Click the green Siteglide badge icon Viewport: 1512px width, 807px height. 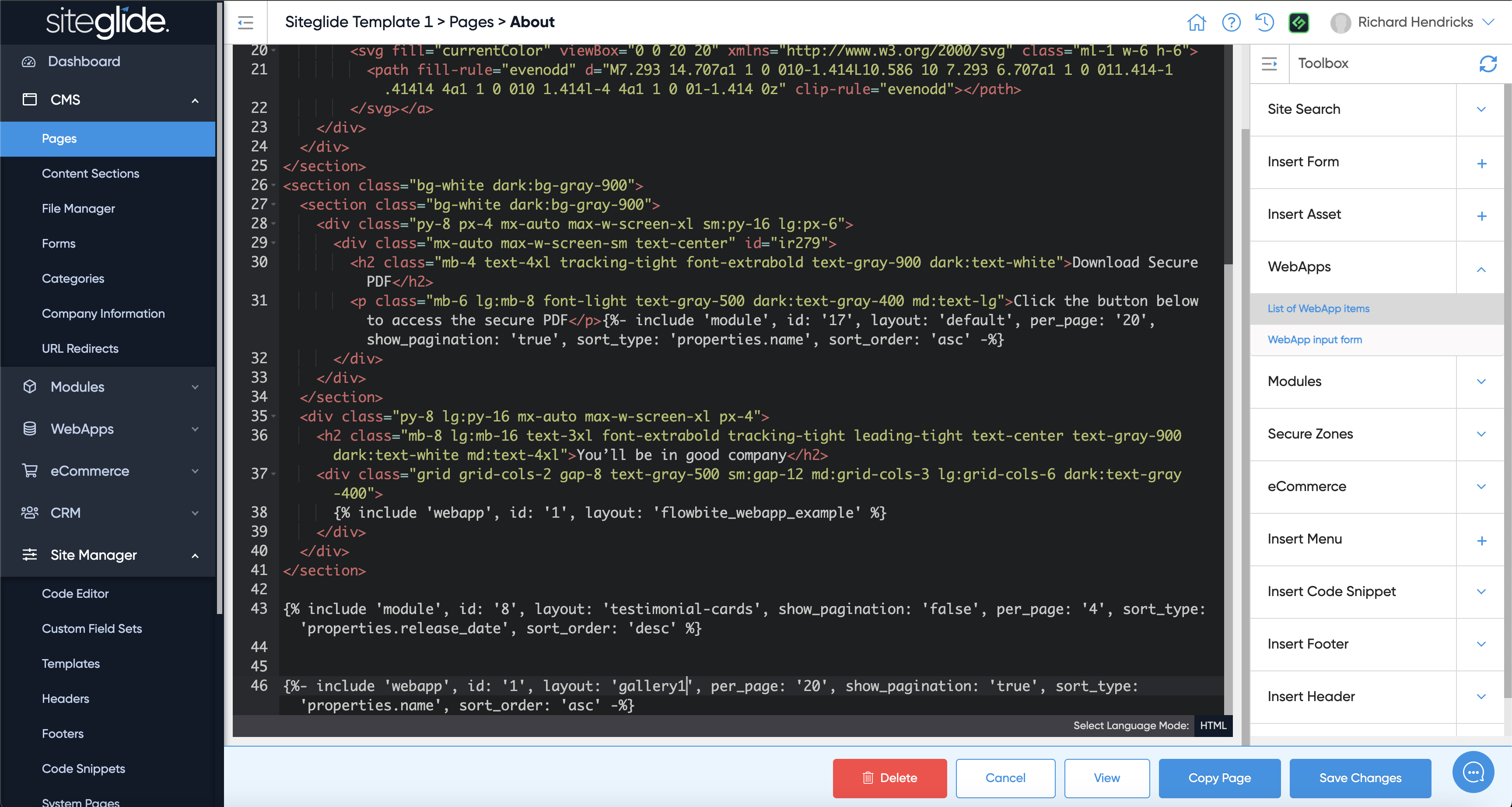tap(1298, 22)
